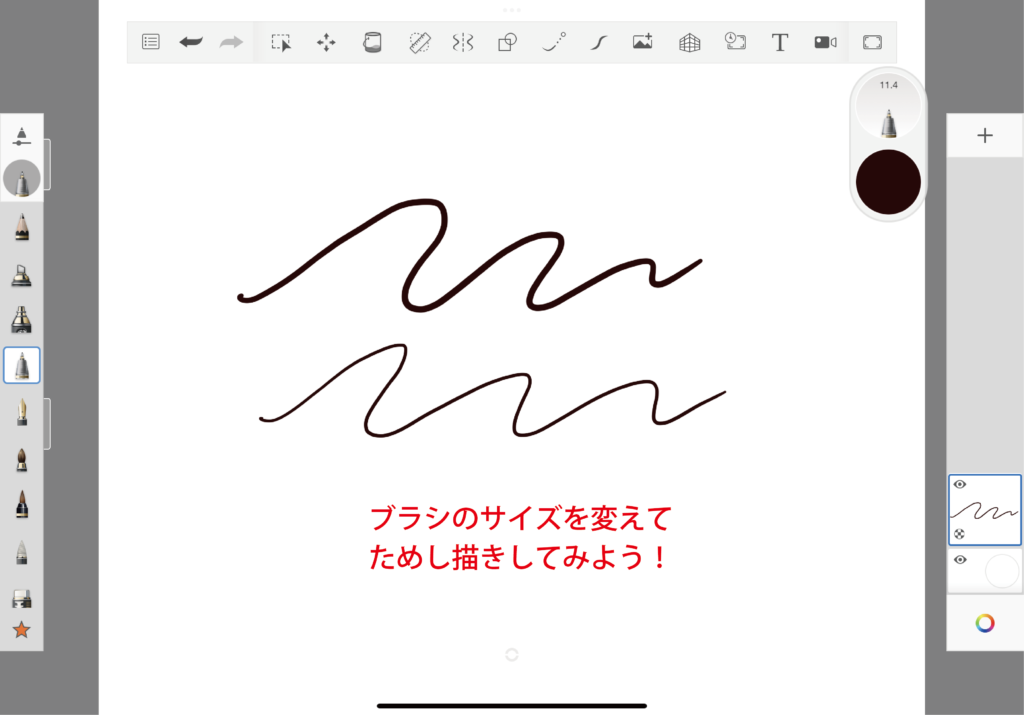Open brush properties at top of brush palette

point(22,136)
